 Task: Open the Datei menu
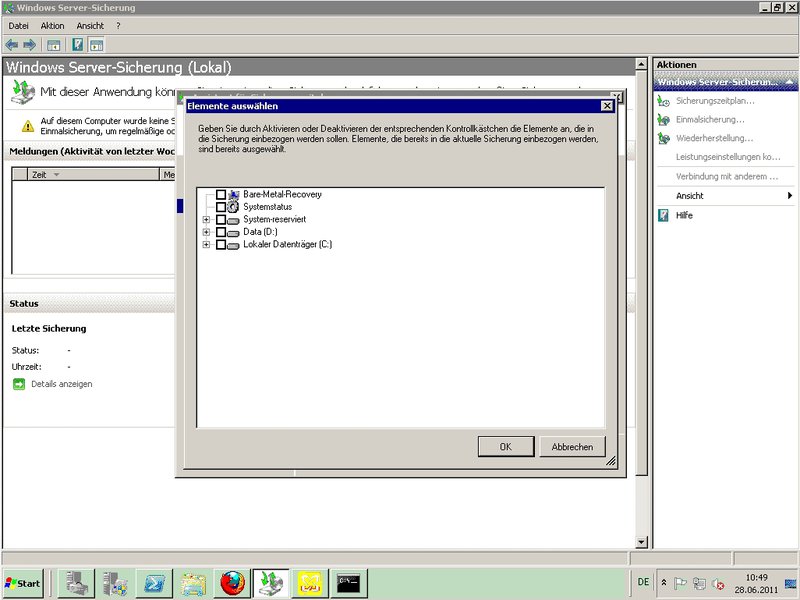tap(18, 26)
